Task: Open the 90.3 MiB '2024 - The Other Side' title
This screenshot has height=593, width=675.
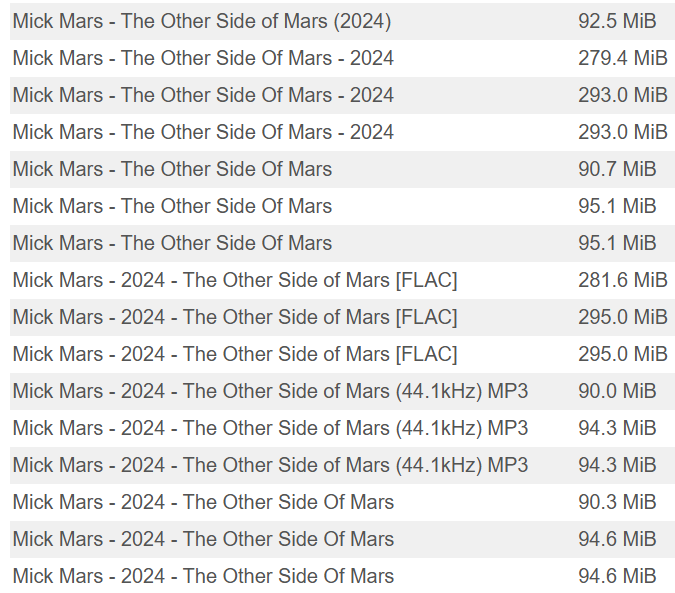Action: 203,502
